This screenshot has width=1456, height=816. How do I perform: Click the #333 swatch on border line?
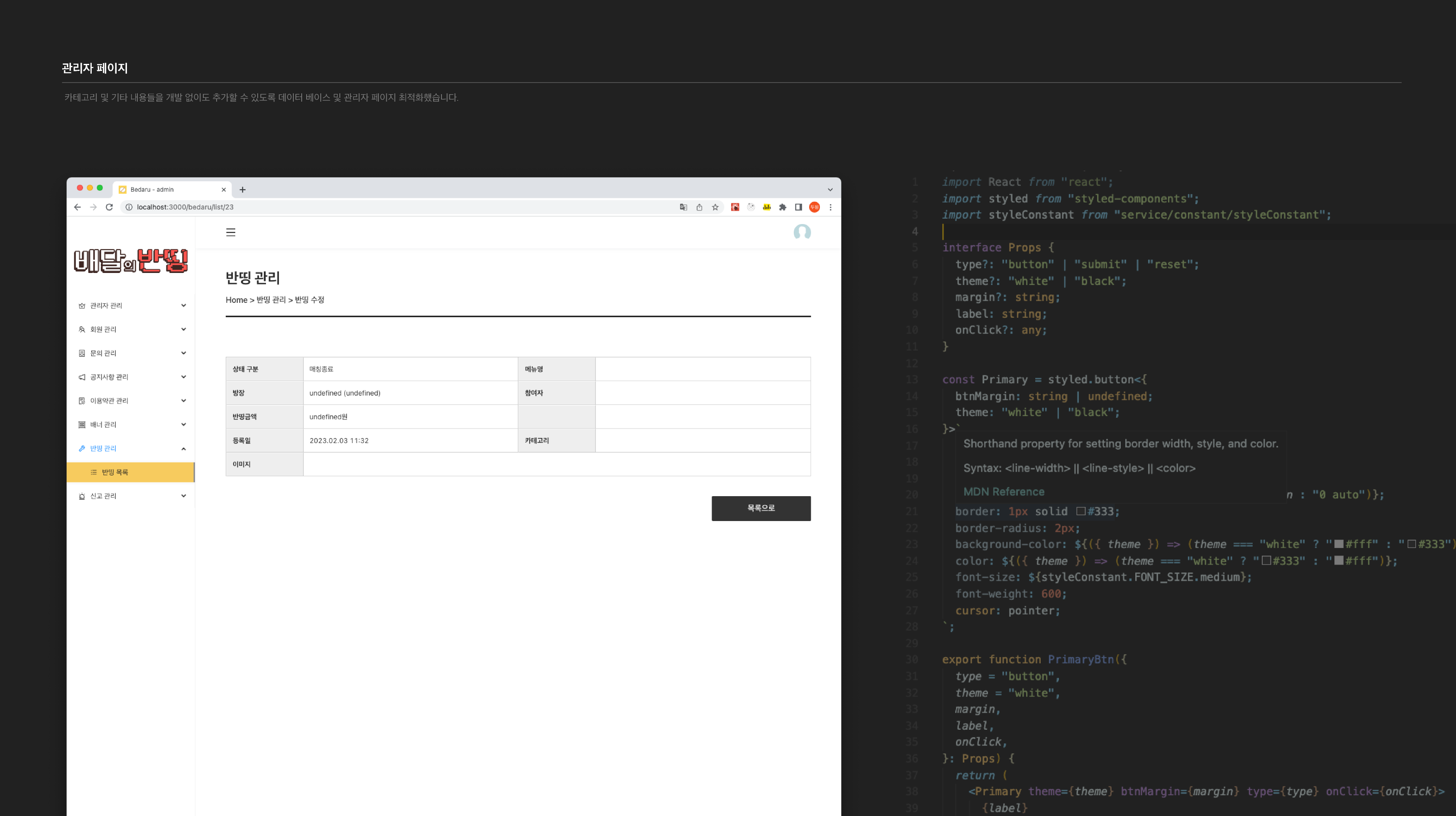(1081, 511)
